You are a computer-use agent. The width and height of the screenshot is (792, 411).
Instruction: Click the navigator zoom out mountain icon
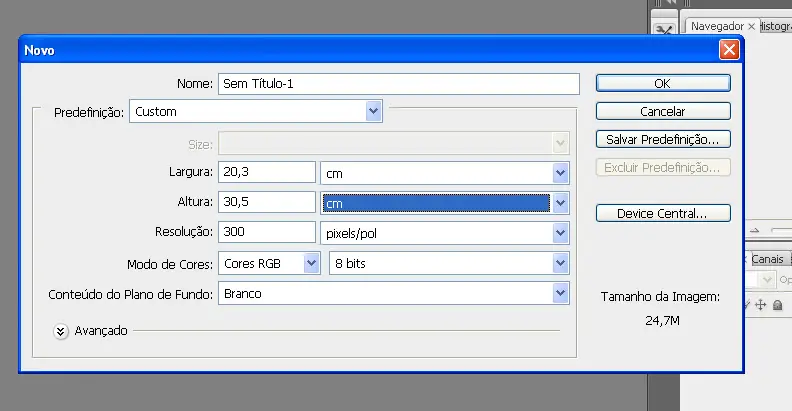[x=757, y=230]
